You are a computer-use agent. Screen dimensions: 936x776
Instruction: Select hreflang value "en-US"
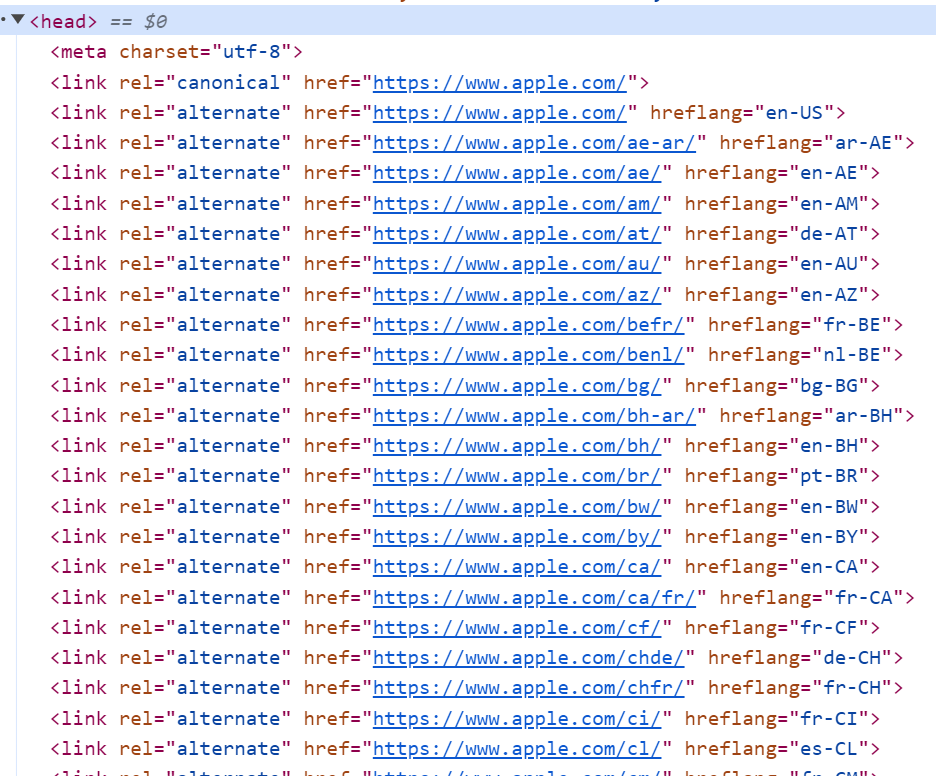click(x=794, y=112)
